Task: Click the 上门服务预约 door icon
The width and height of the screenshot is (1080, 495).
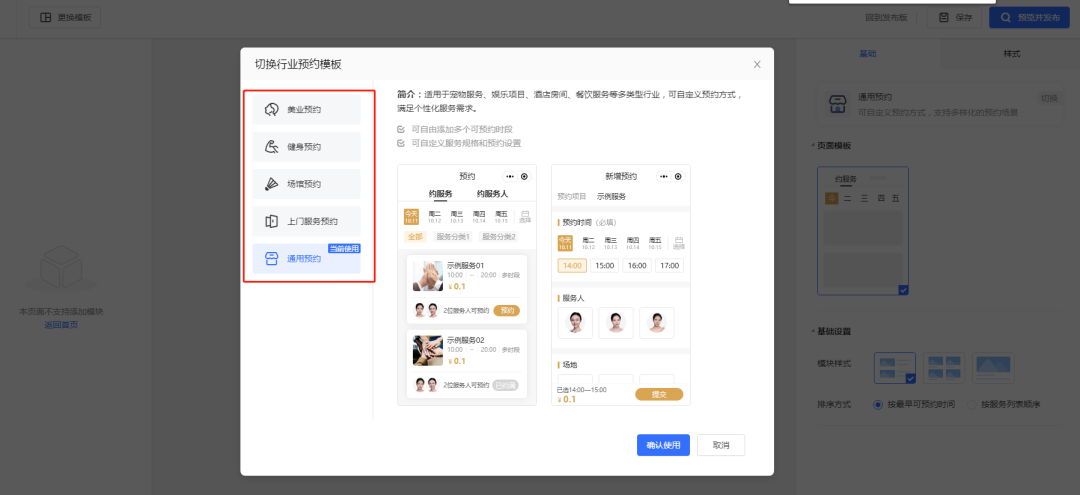Action: 272,221
